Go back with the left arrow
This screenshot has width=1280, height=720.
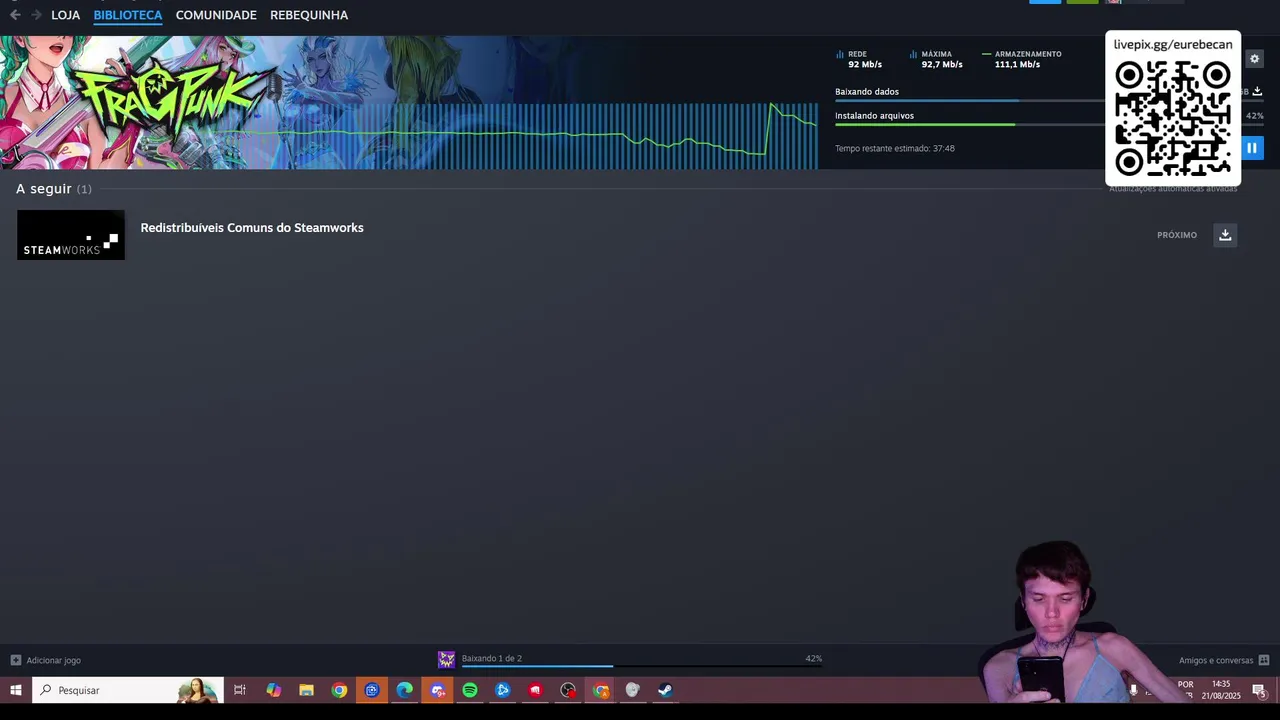[15, 15]
